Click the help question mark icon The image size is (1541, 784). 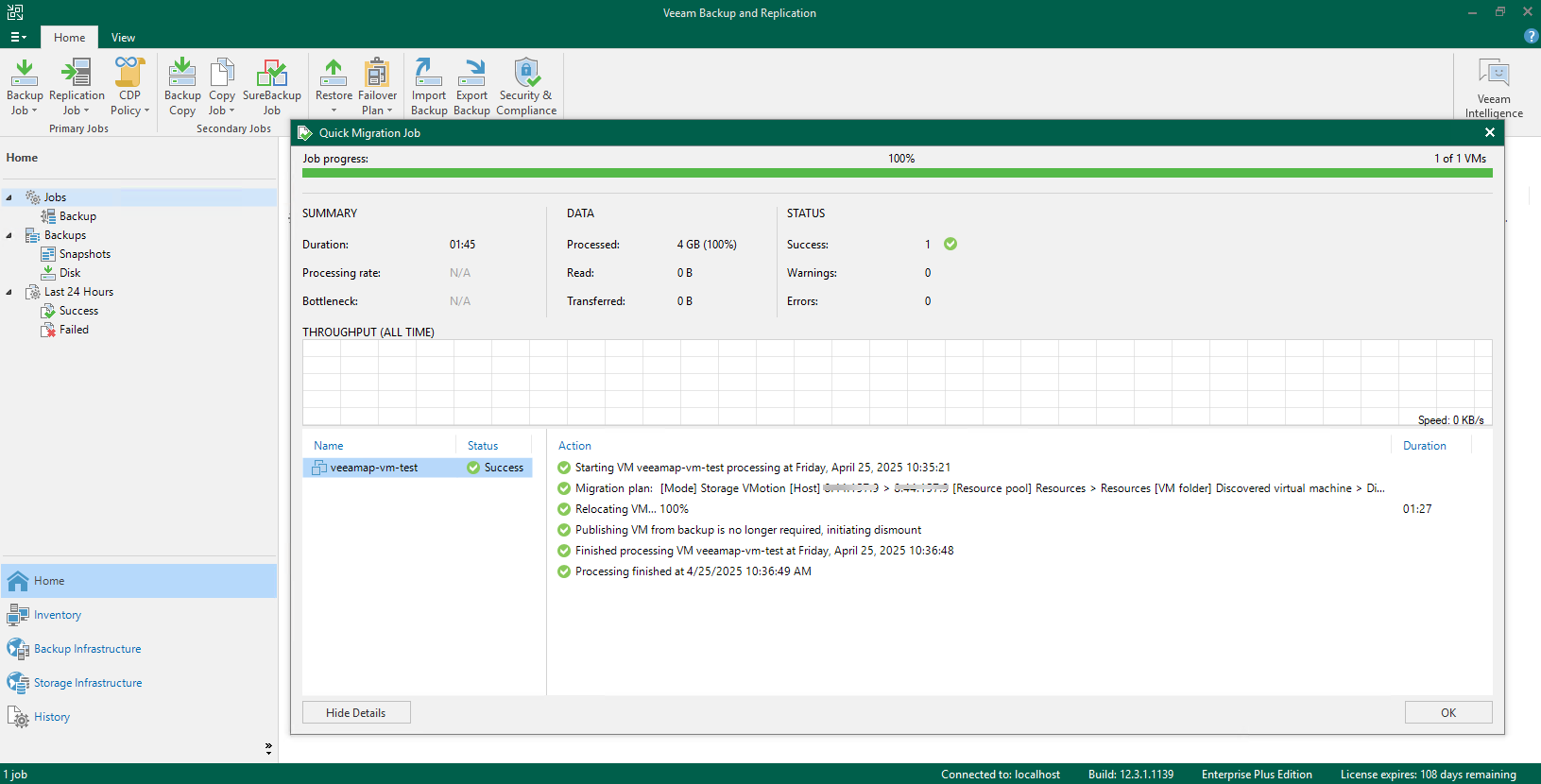coord(1531,36)
